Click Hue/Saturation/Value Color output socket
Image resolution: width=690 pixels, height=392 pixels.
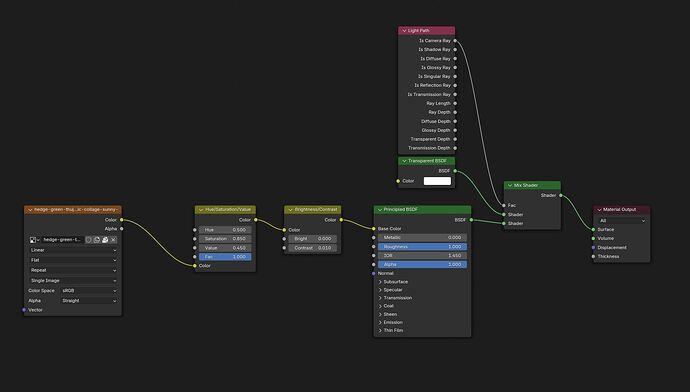coord(256,220)
